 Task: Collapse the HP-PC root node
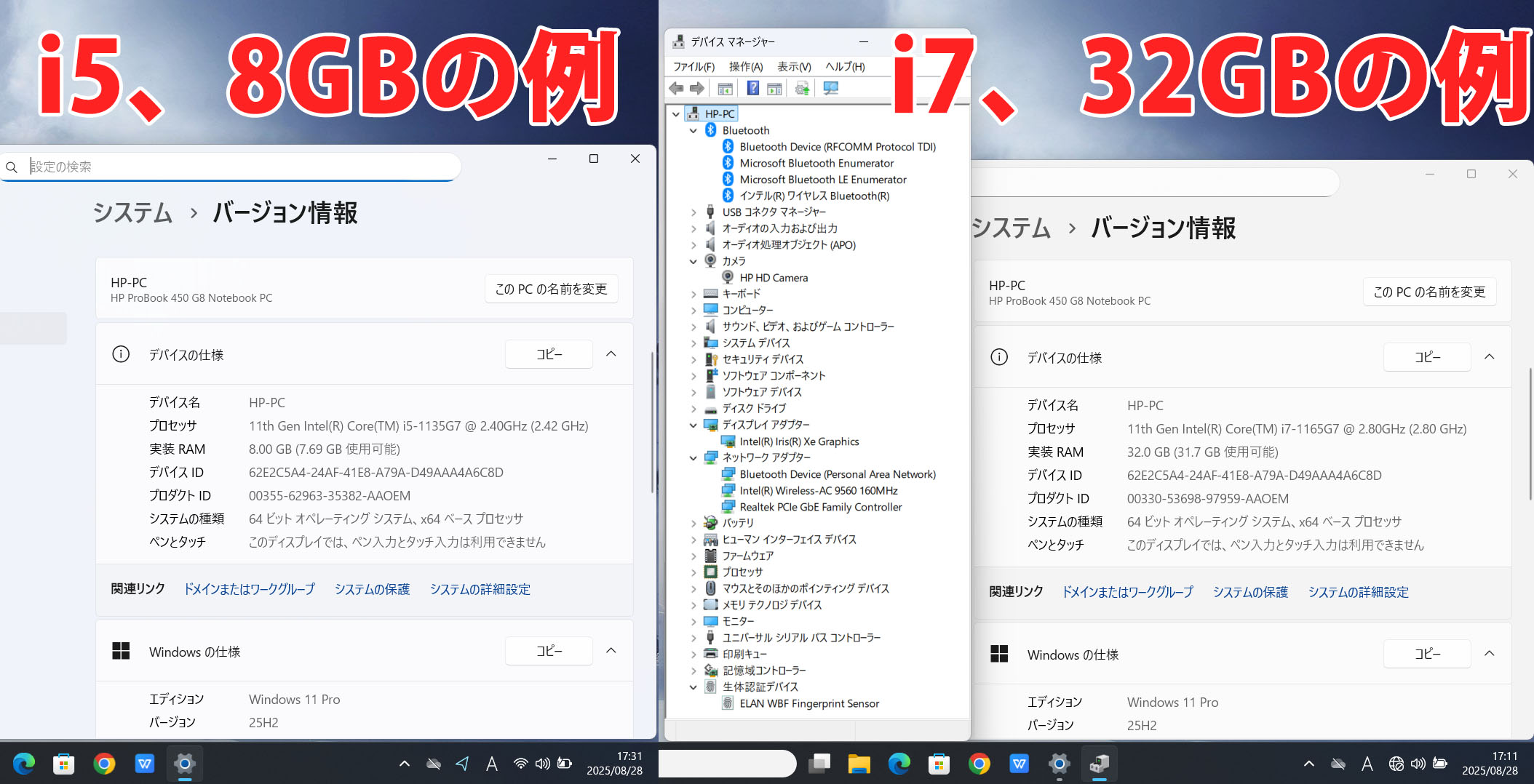[x=676, y=114]
